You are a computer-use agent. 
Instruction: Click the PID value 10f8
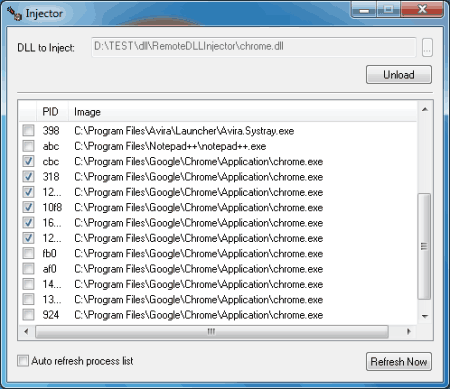52,207
